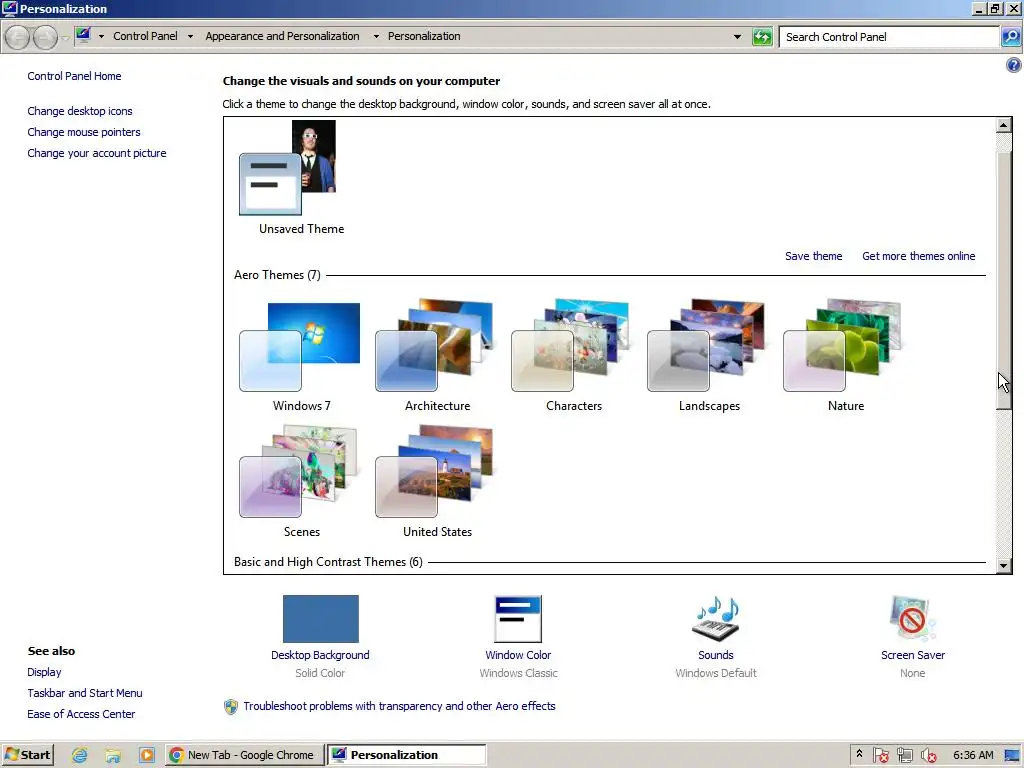Viewport: 1024px width, 768px height.
Task: Apply the Nature theme
Action: click(x=842, y=345)
